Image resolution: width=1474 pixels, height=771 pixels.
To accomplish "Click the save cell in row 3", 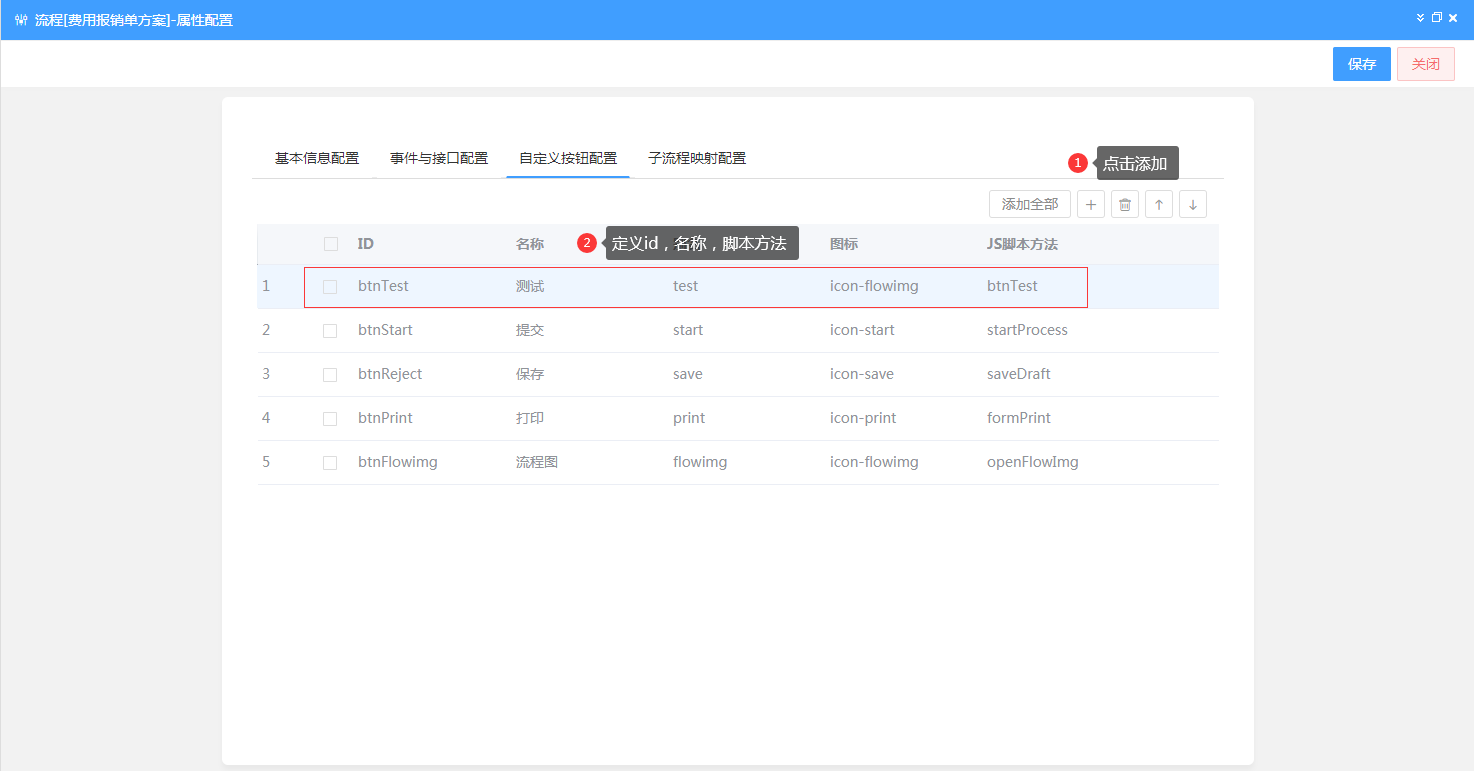I will point(688,374).
